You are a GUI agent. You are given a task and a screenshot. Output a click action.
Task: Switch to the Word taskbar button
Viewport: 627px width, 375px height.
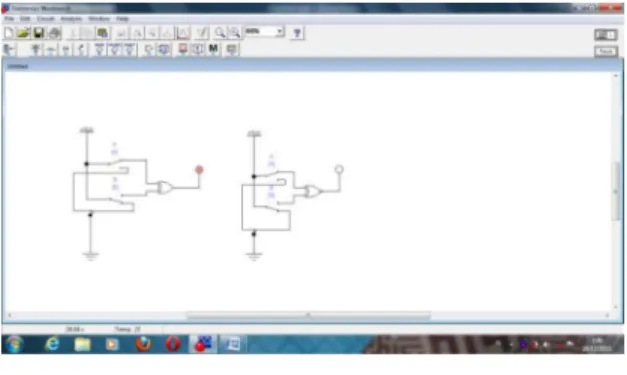(x=233, y=344)
